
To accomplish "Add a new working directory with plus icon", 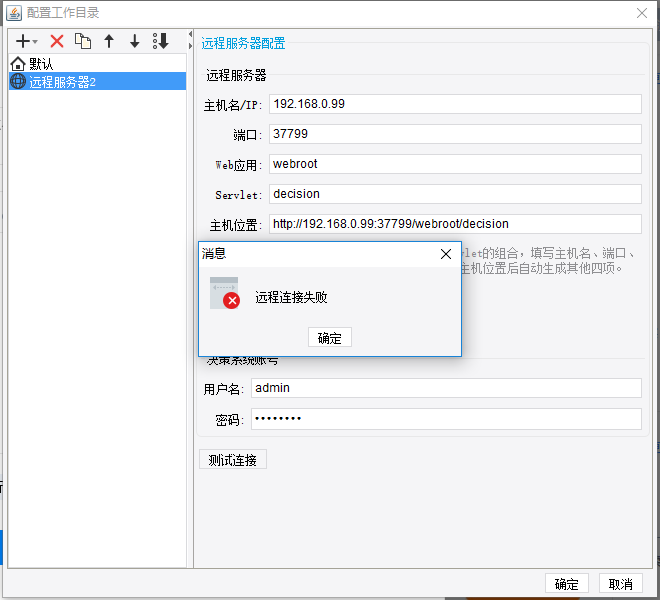I will pos(23,41).
